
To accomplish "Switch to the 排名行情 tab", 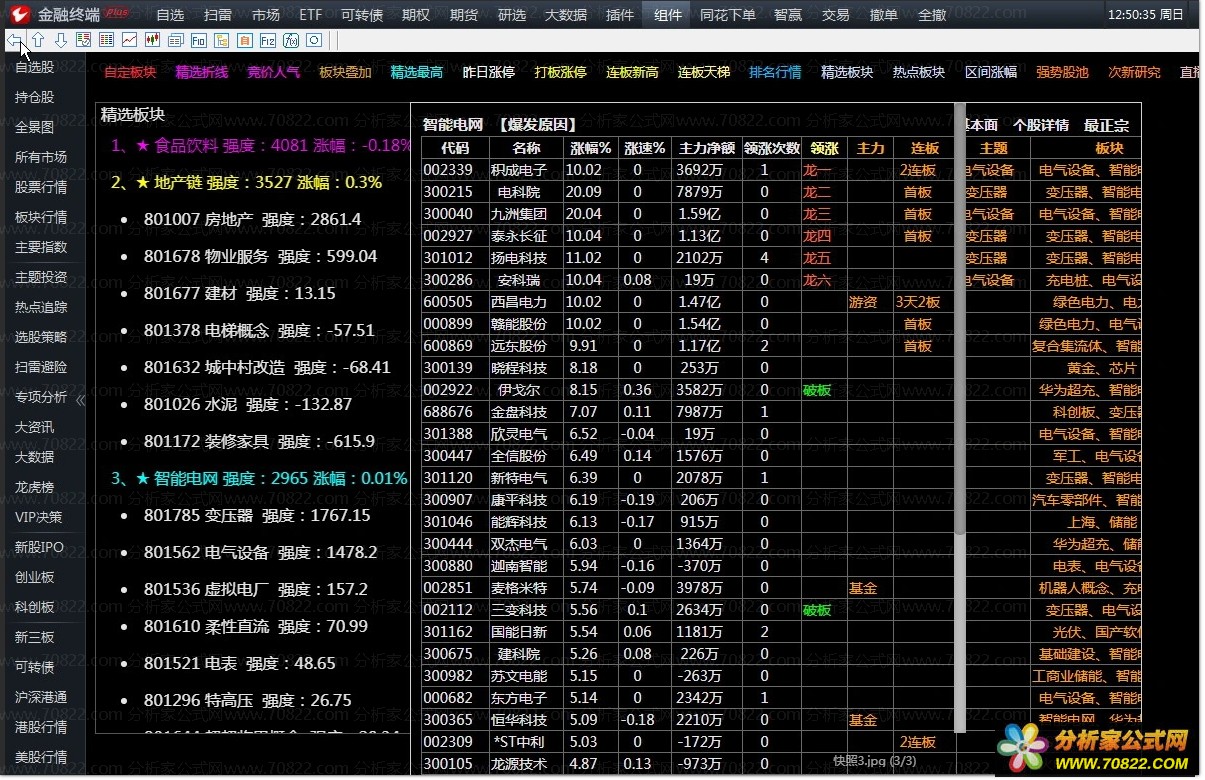I will pyautogui.click(x=775, y=72).
